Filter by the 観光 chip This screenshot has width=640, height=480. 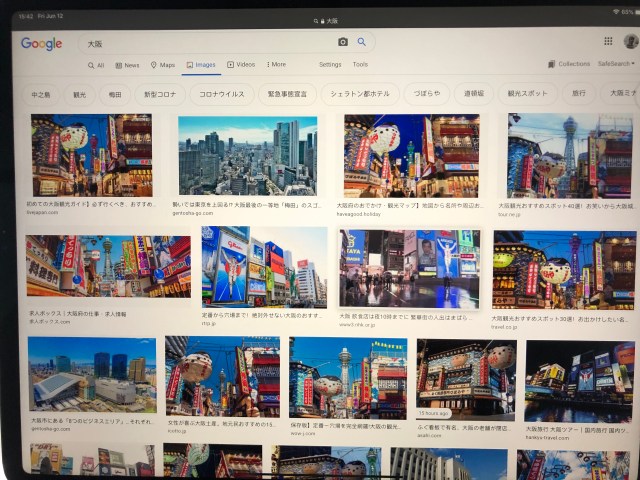[80, 93]
